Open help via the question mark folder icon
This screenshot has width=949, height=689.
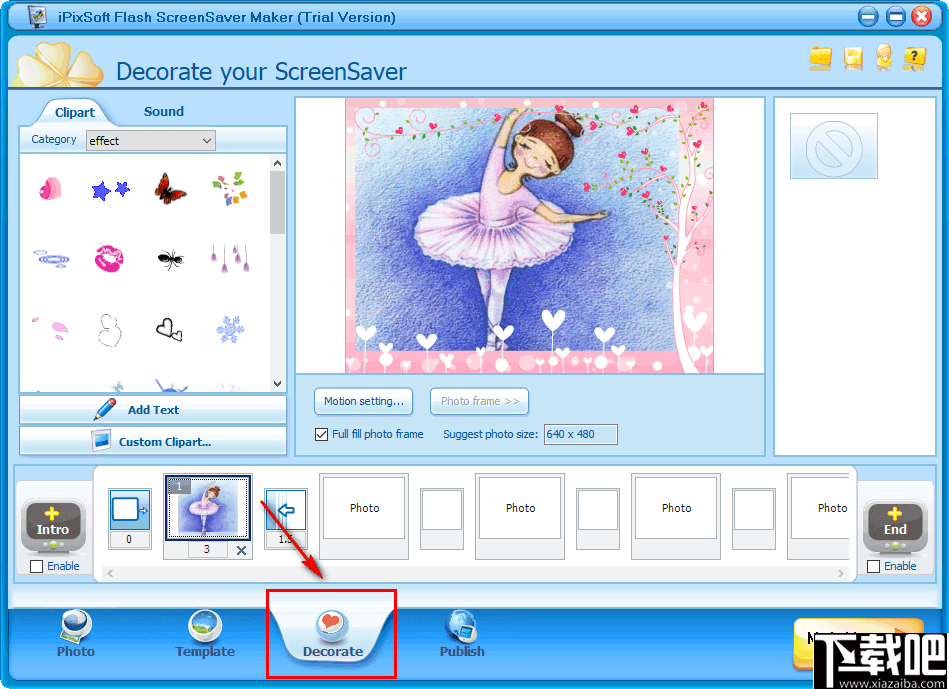915,59
